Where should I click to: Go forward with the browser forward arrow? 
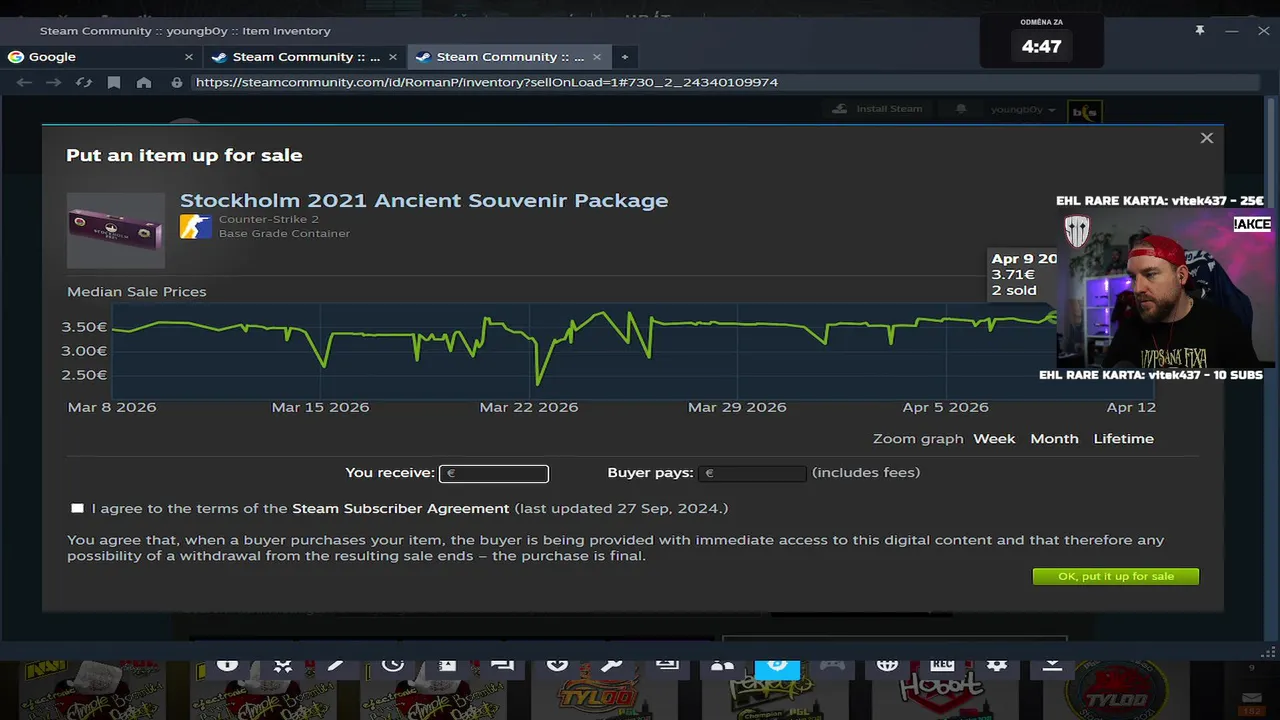[54, 82]
